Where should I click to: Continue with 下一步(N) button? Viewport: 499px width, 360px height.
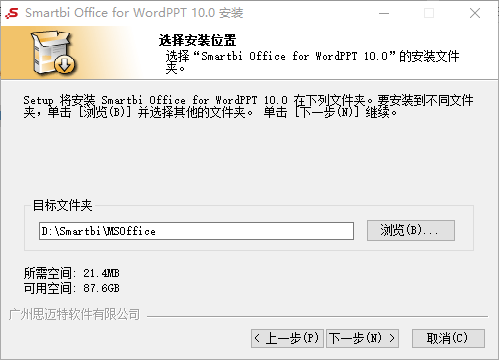pos(362,339)
